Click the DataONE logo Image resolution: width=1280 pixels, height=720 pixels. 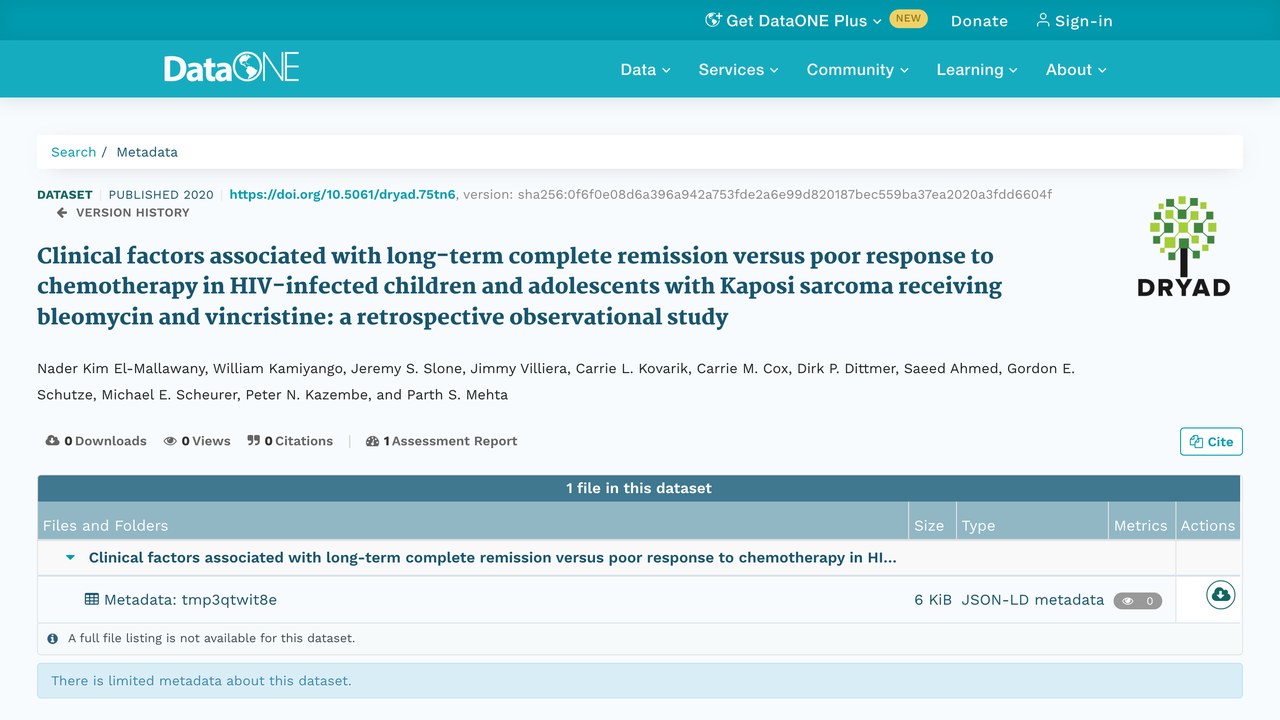tap(231, 68)
